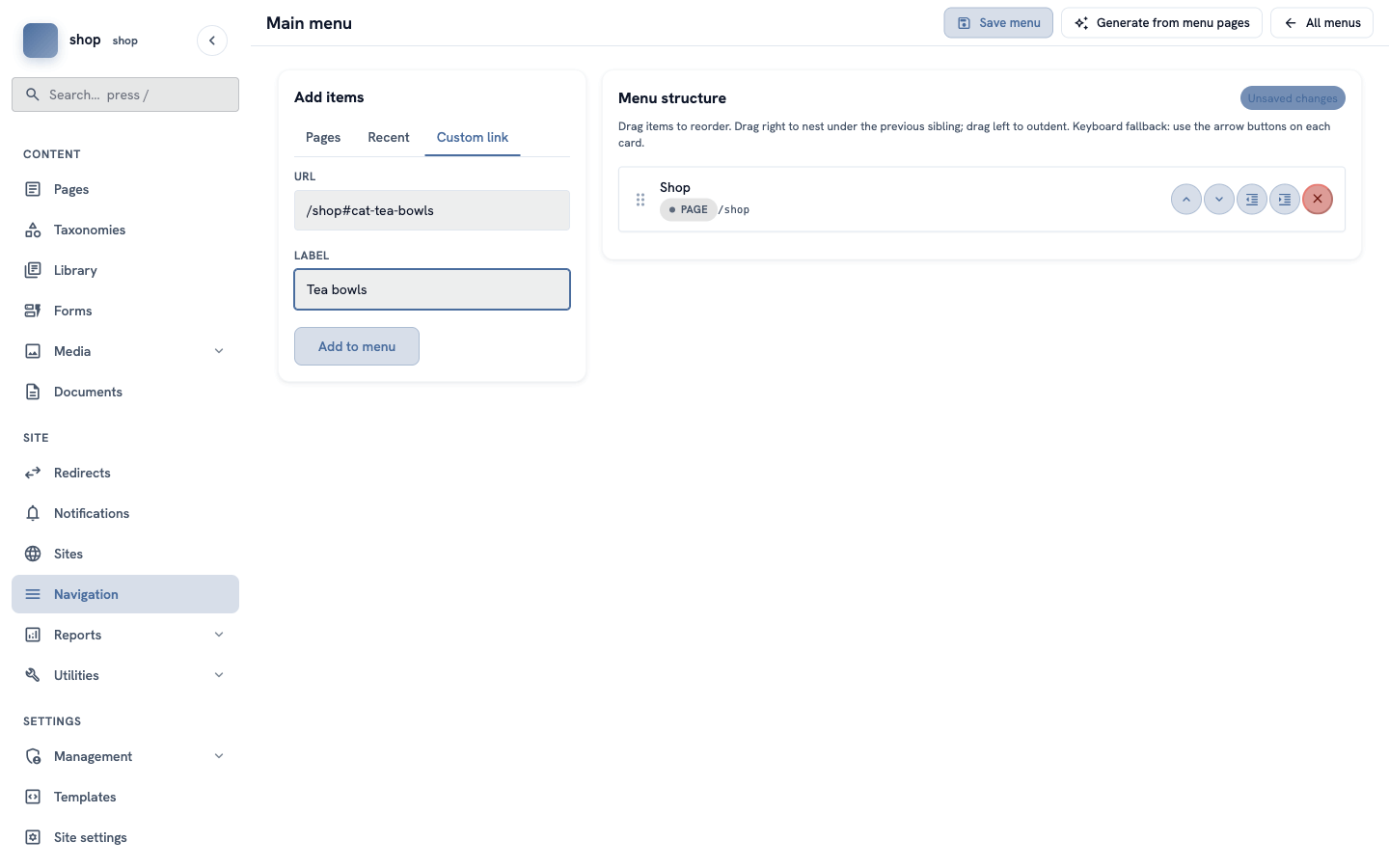Open Taxonomies in the sidebar
The width and height of the screenshot is (1389, 868).
pyautogui.click(x=125, y=230)
